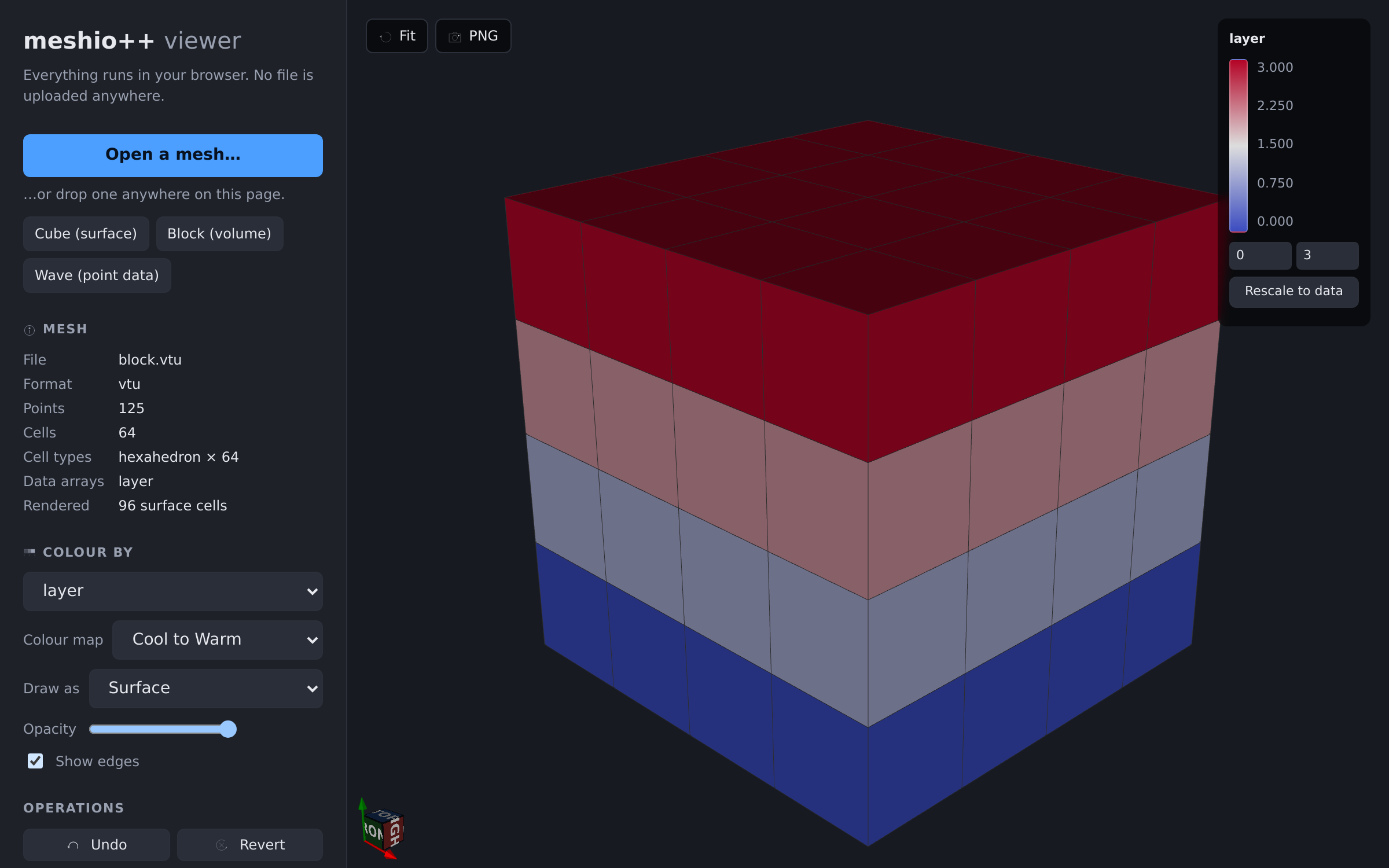Open the Draw as Surface dropdown
1389x868 pixels.
[x=206, y=688]
